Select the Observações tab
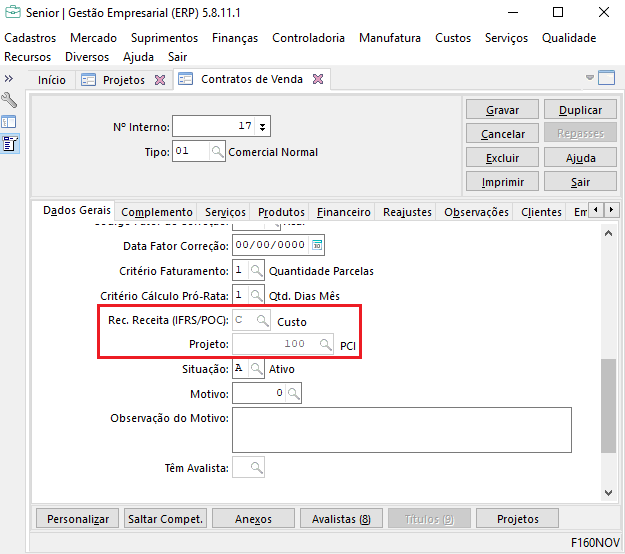The height and width of the screenshot is (554, 625). point(476,212)
